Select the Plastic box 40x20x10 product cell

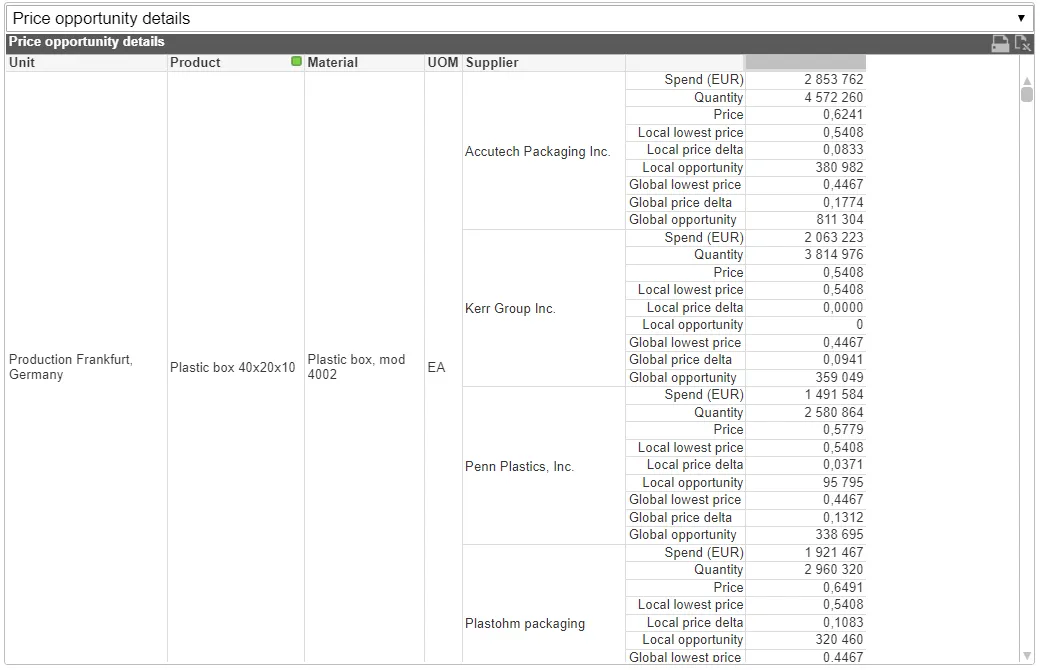[232, 368]
